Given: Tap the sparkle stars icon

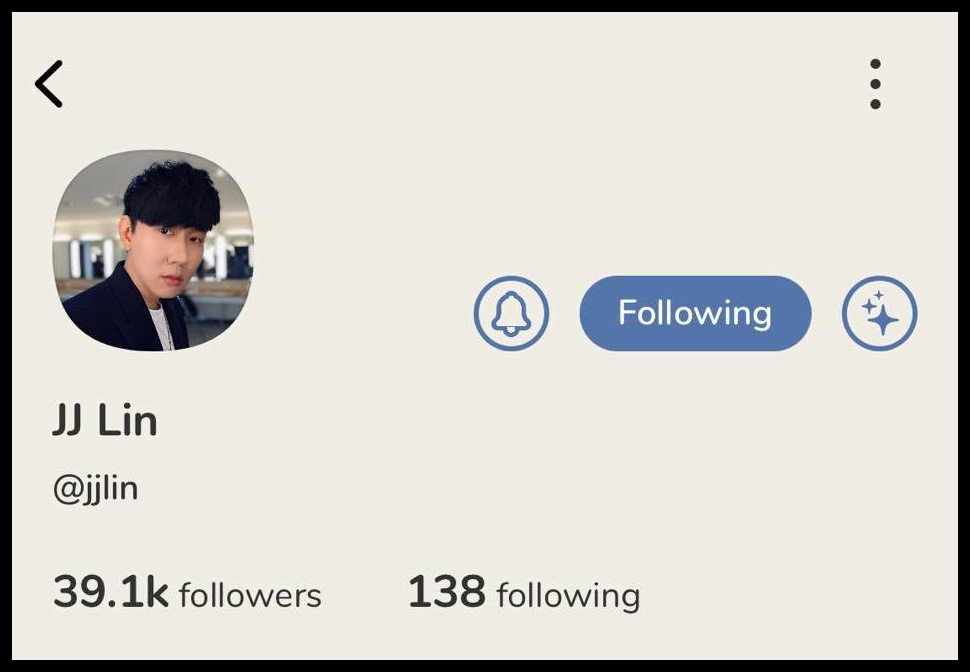Looking at the screenshot, I should pyautogui.click(x=879, y=313).
